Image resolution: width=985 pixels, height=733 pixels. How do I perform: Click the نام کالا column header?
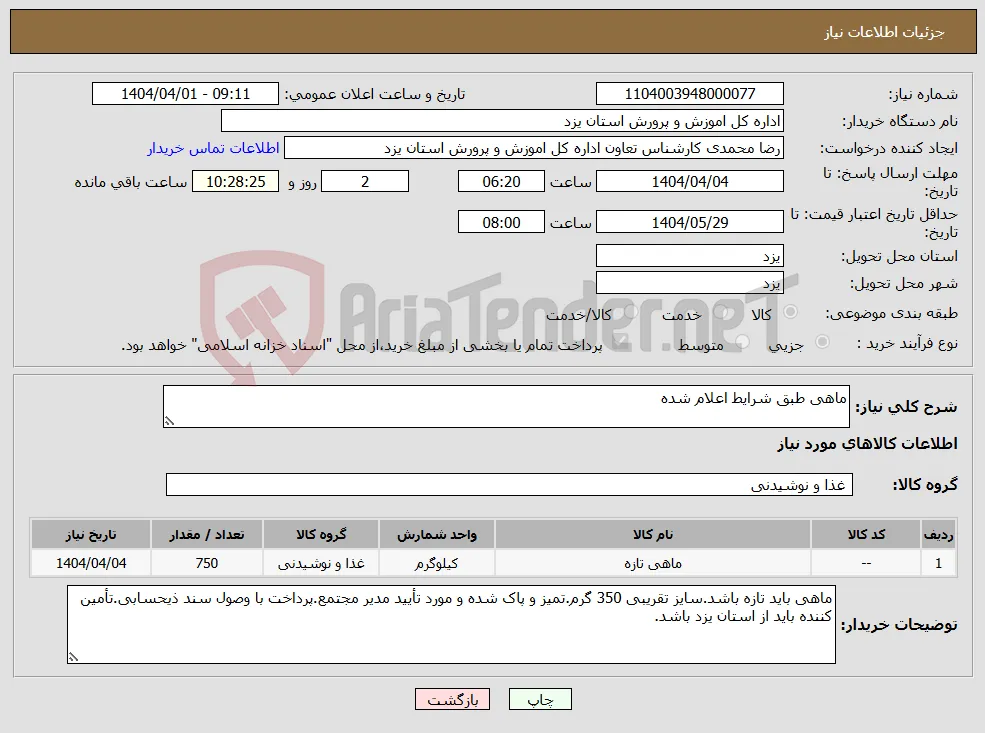point(653,535)
